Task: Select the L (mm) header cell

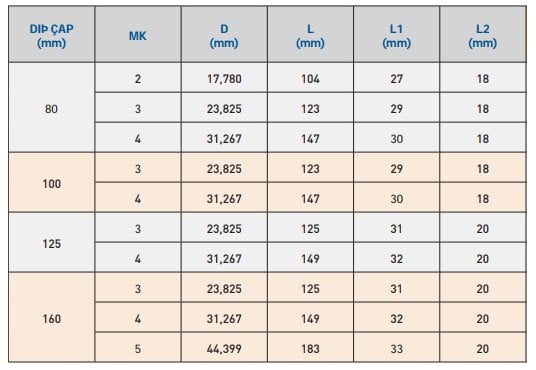Action: 310,35
